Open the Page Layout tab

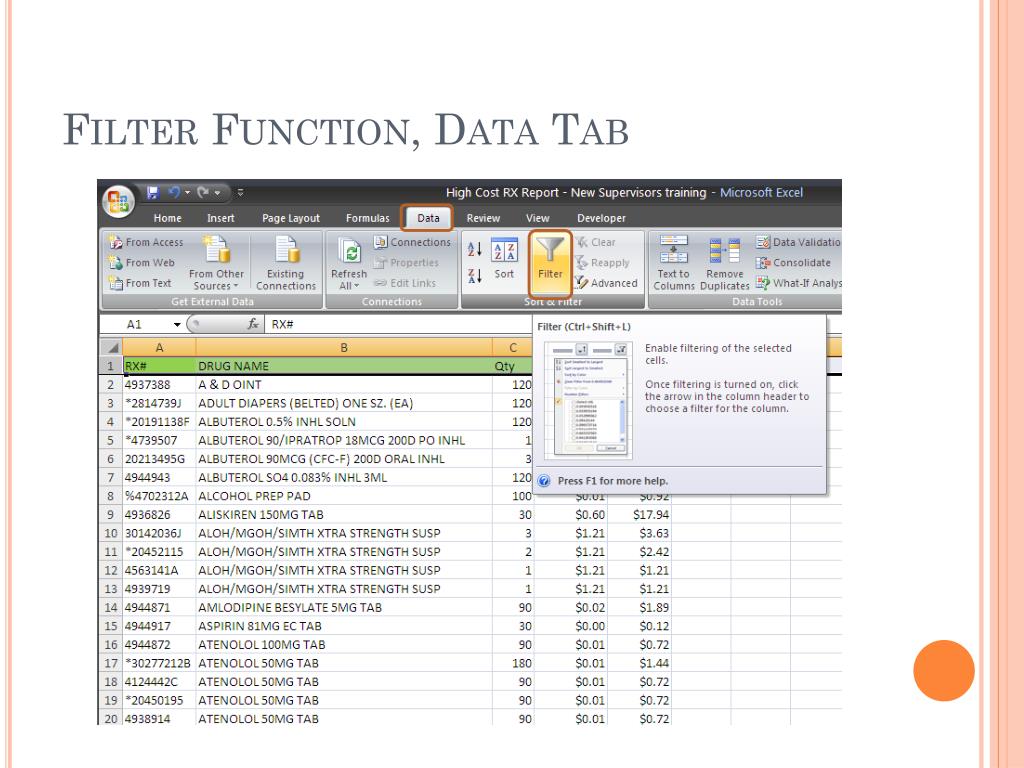click(x=291, y=218)
